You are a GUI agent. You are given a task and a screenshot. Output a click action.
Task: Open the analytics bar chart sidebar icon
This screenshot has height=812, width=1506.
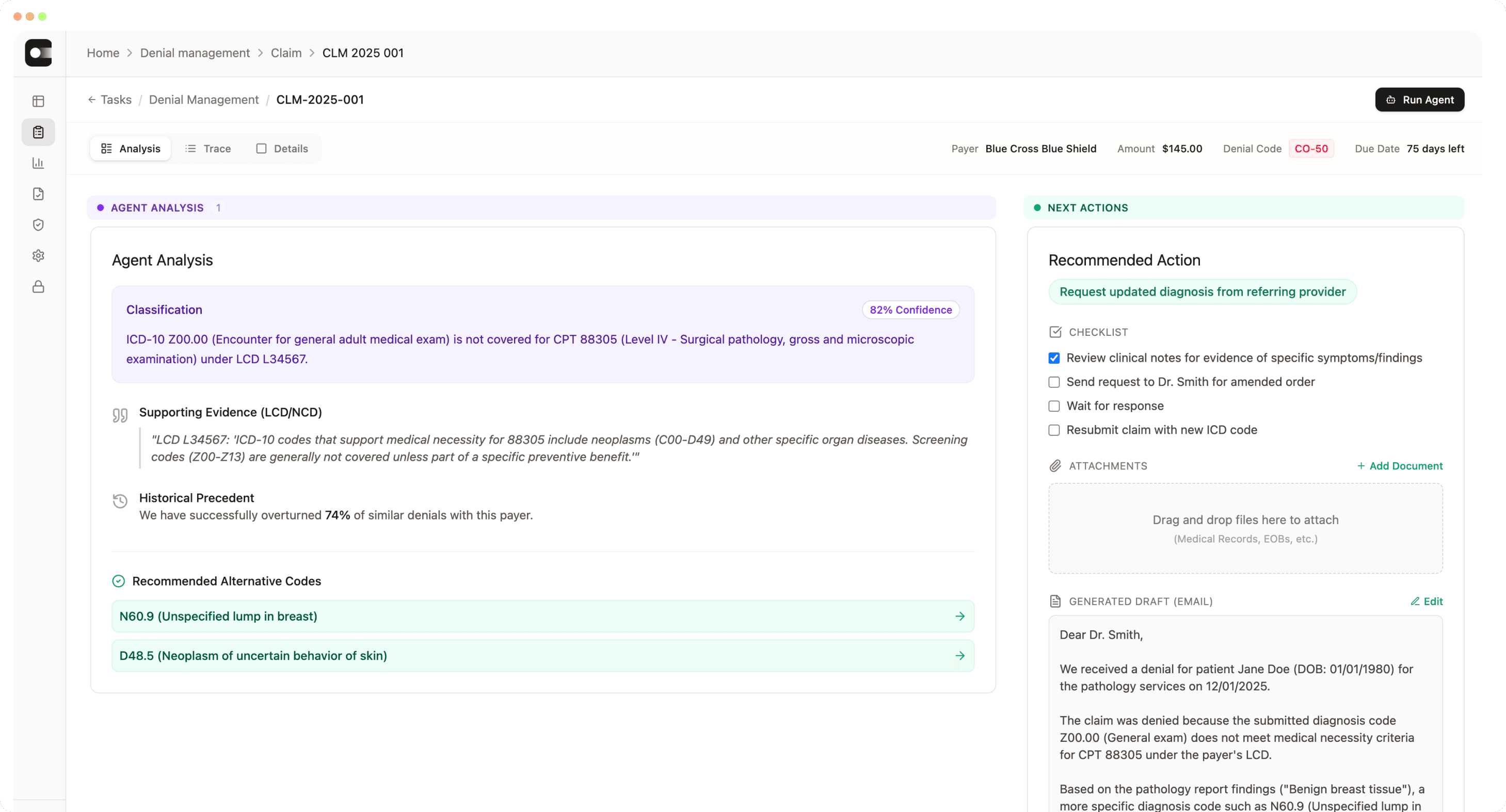(38, 163)
